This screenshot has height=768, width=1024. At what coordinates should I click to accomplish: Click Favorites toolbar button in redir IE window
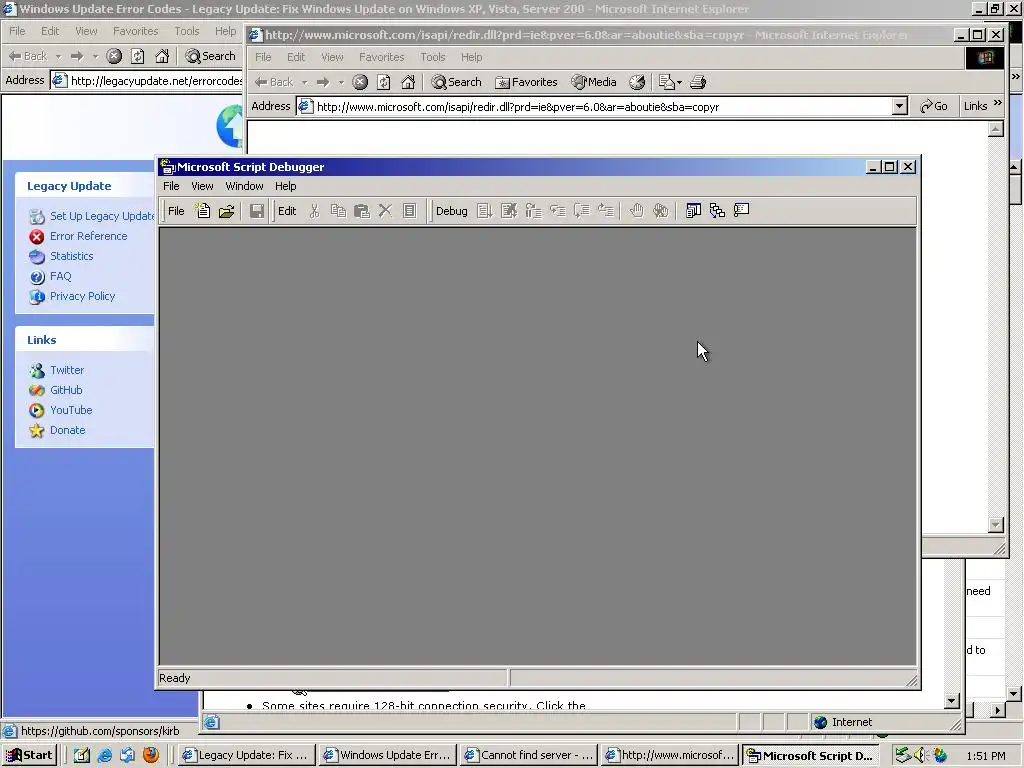coord(526,82)
